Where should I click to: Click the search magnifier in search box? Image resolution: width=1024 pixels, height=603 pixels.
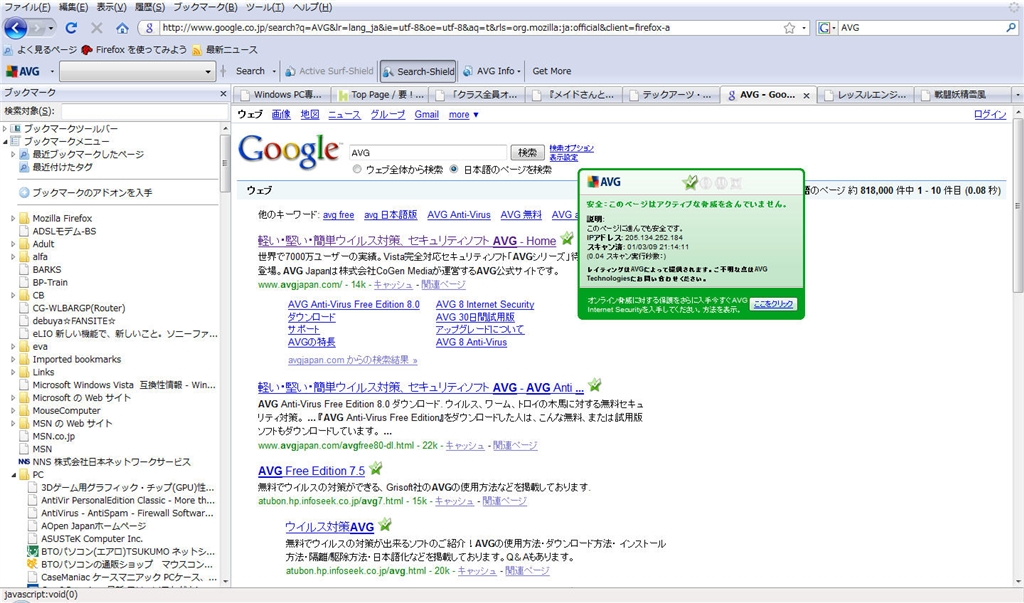[x=1011, y=27]
